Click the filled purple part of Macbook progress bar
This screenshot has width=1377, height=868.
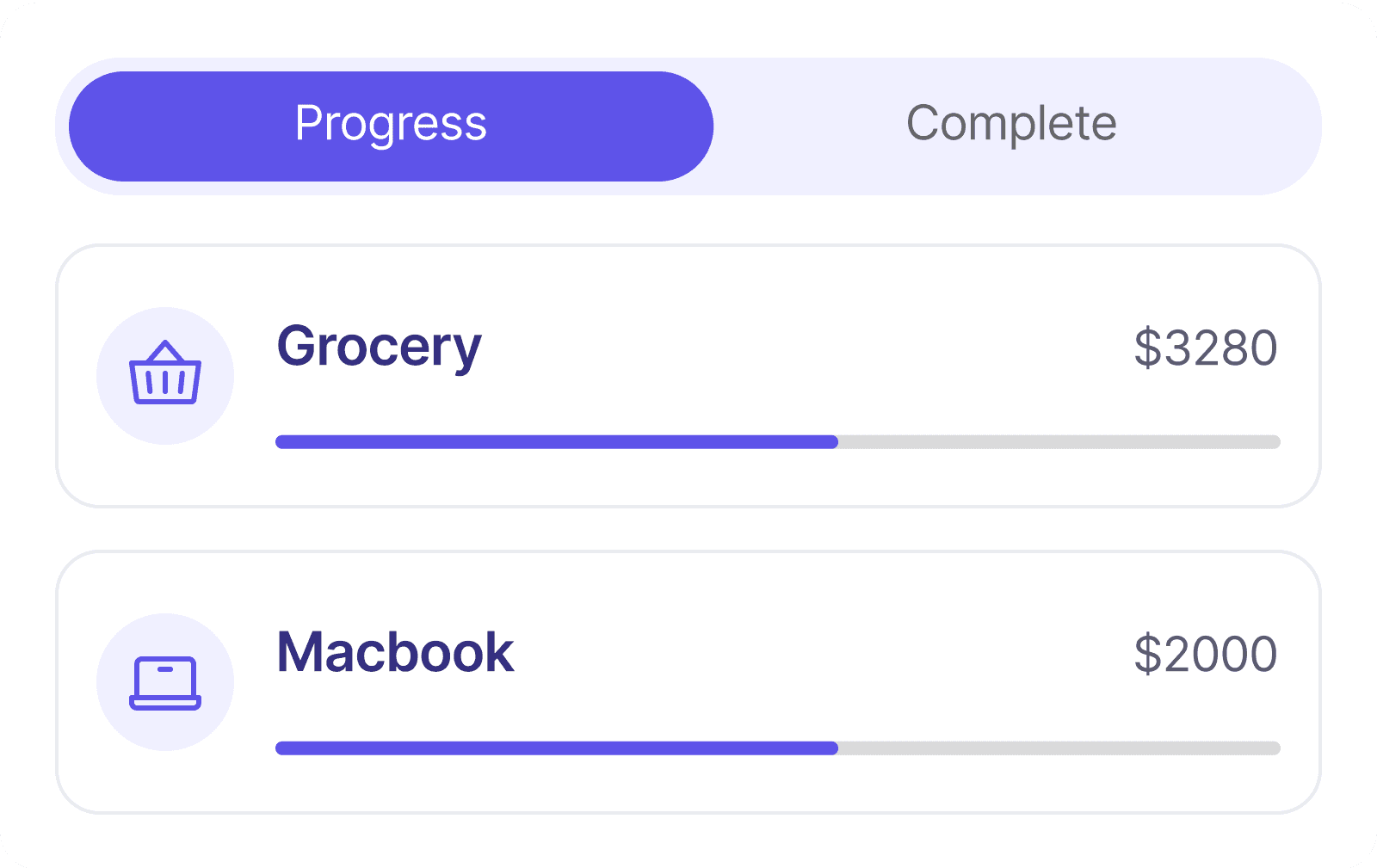click(556, 748)
